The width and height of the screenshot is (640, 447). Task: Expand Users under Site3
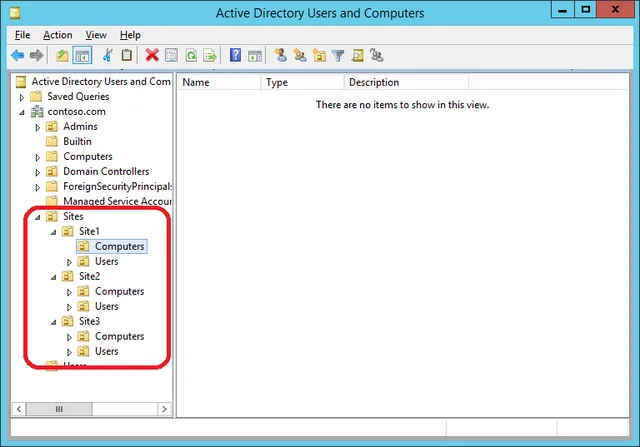[x=69, y=352]
